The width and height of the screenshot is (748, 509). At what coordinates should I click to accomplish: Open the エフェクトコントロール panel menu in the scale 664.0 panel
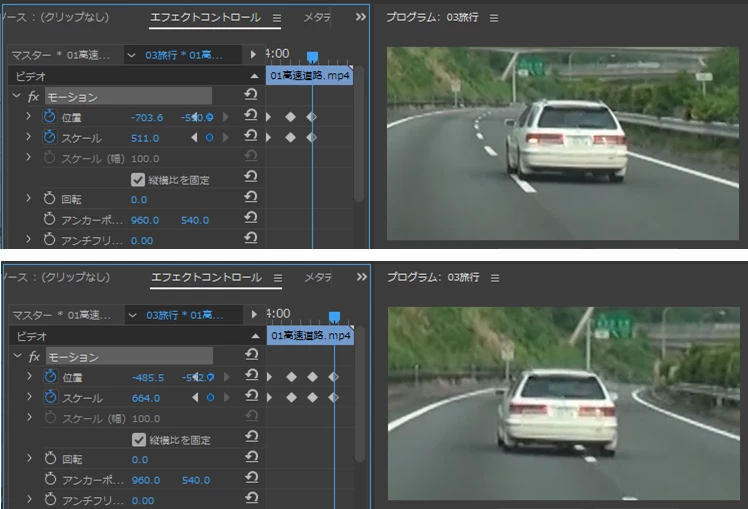[x=278, y=278]
